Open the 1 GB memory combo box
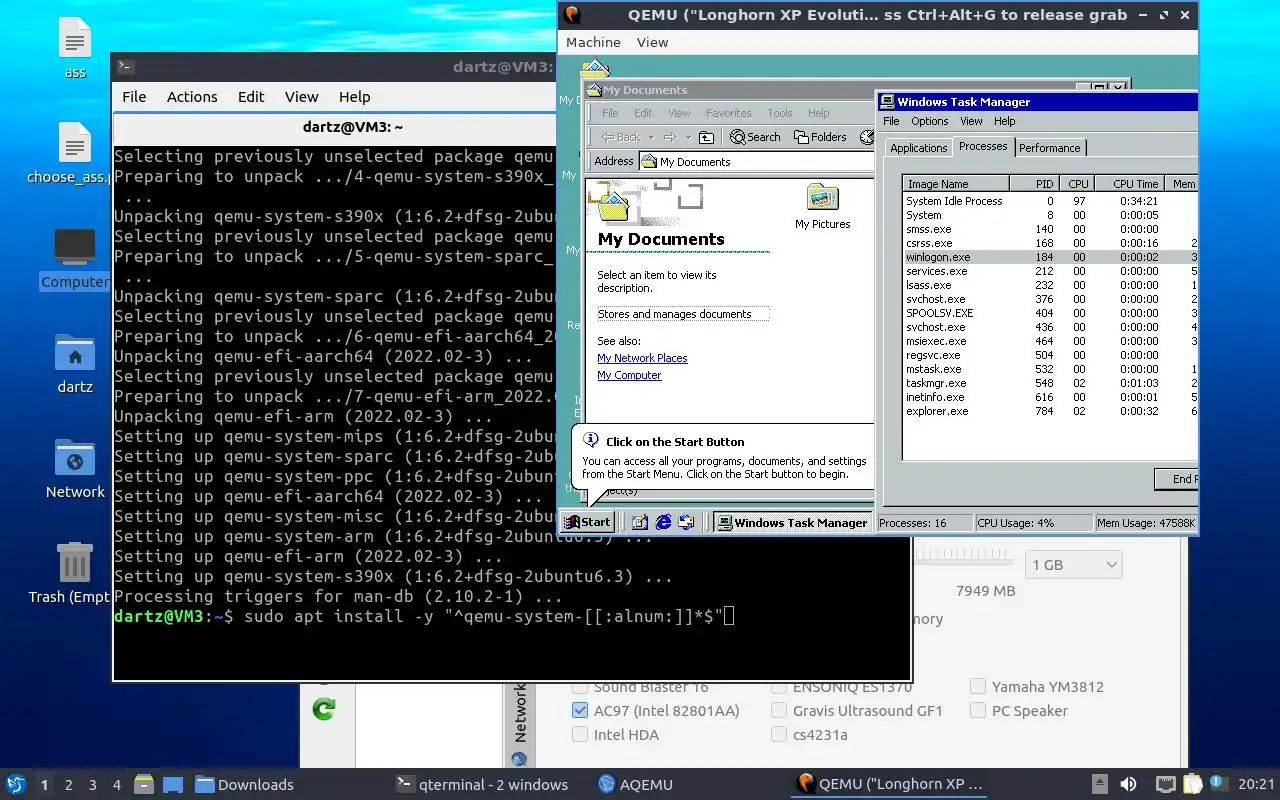The height and width of the screenshot is (800, 1280). [1072, 565]
